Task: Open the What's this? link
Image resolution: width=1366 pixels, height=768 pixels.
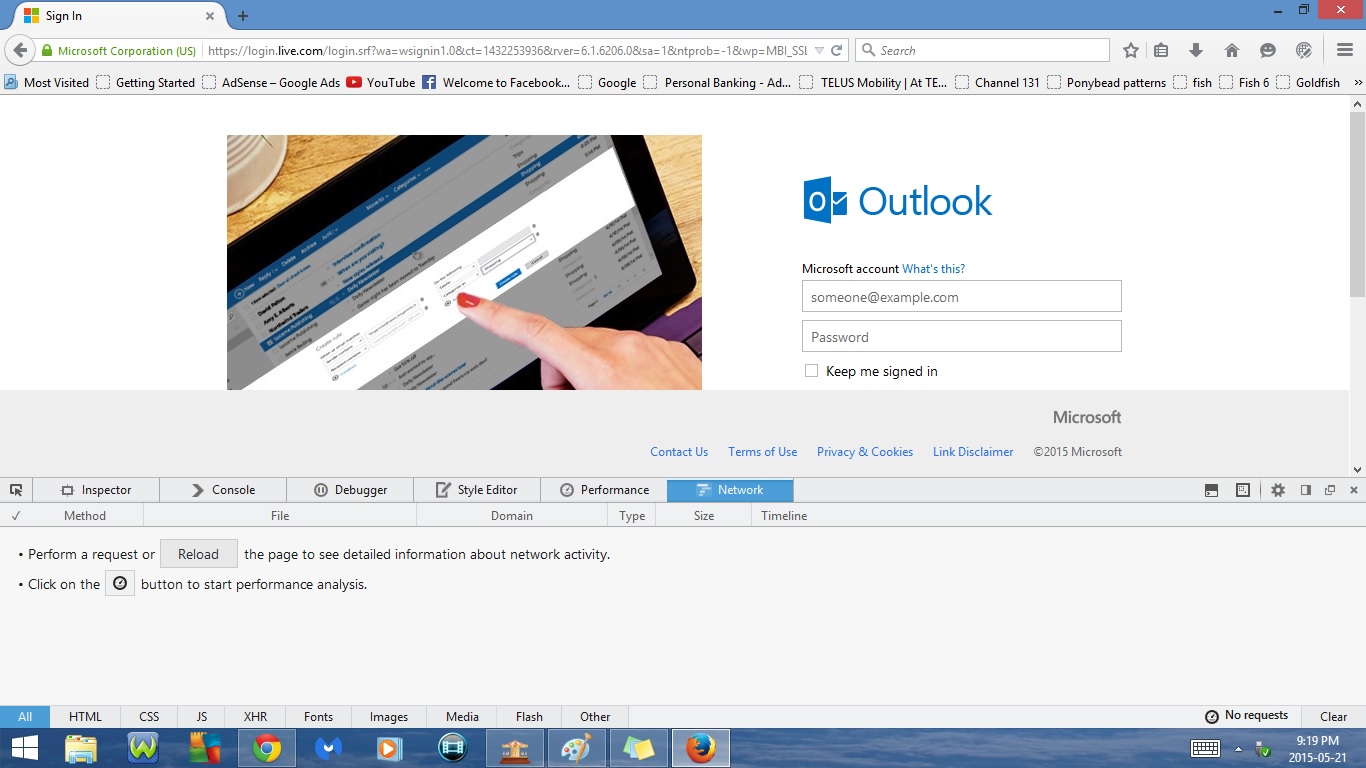Action: click(933, 269)
